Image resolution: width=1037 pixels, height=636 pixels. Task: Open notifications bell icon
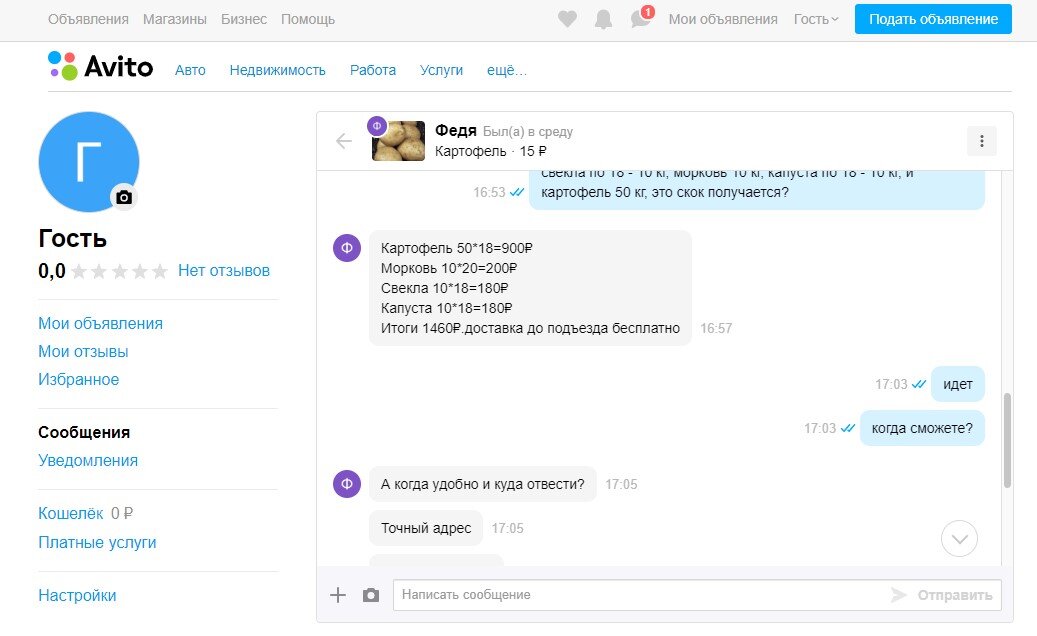pos(603,19)
